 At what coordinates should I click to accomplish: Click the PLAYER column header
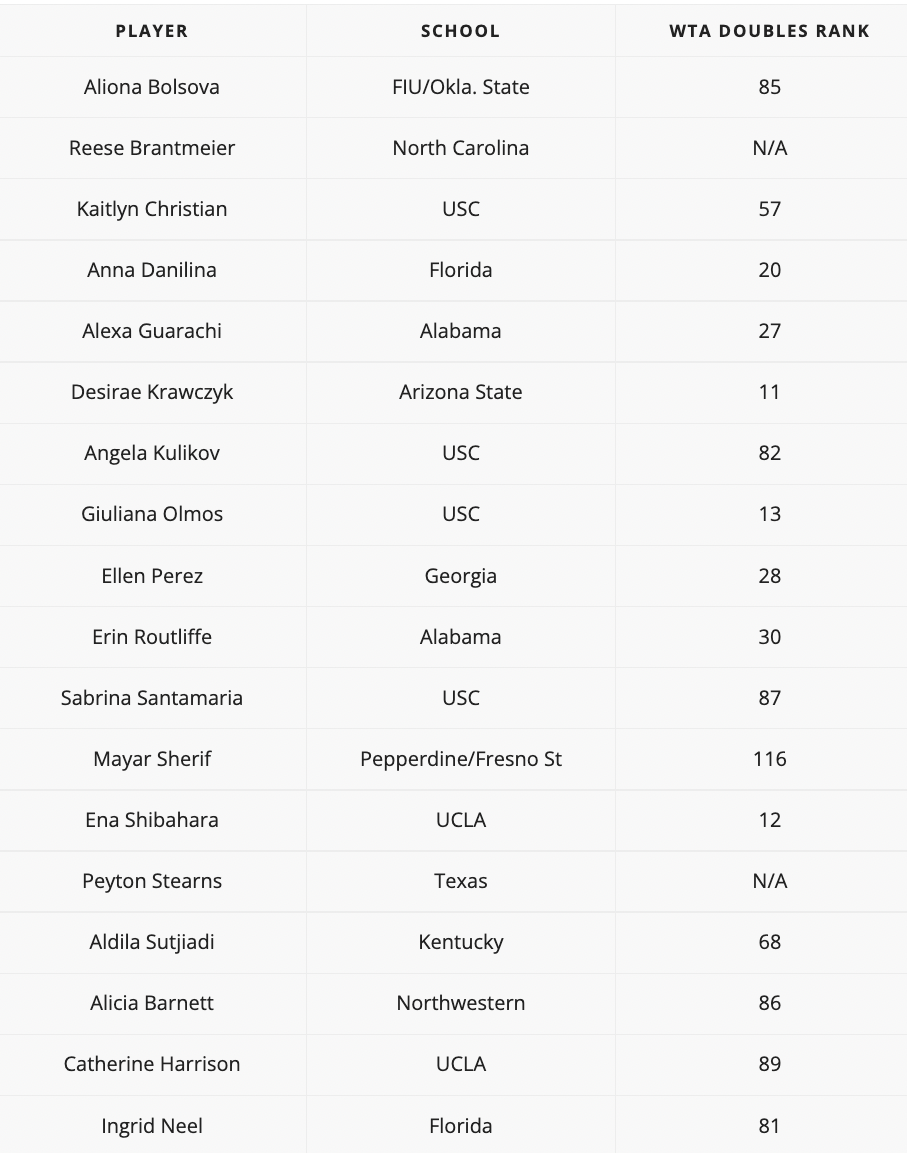click(152, 31)
